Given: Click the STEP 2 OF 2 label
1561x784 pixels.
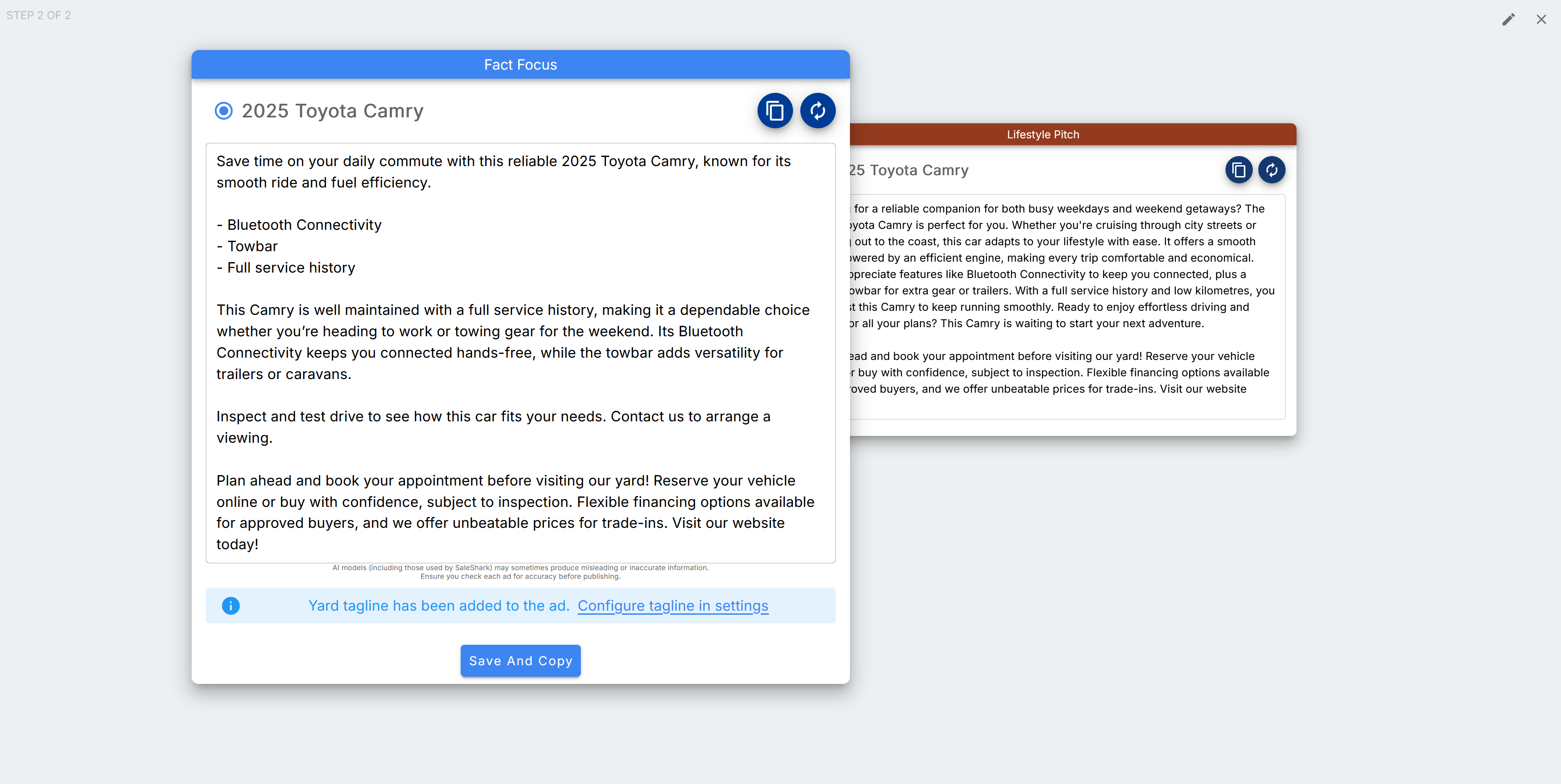Looking at the screenshot, I should [x=39, y=15].
